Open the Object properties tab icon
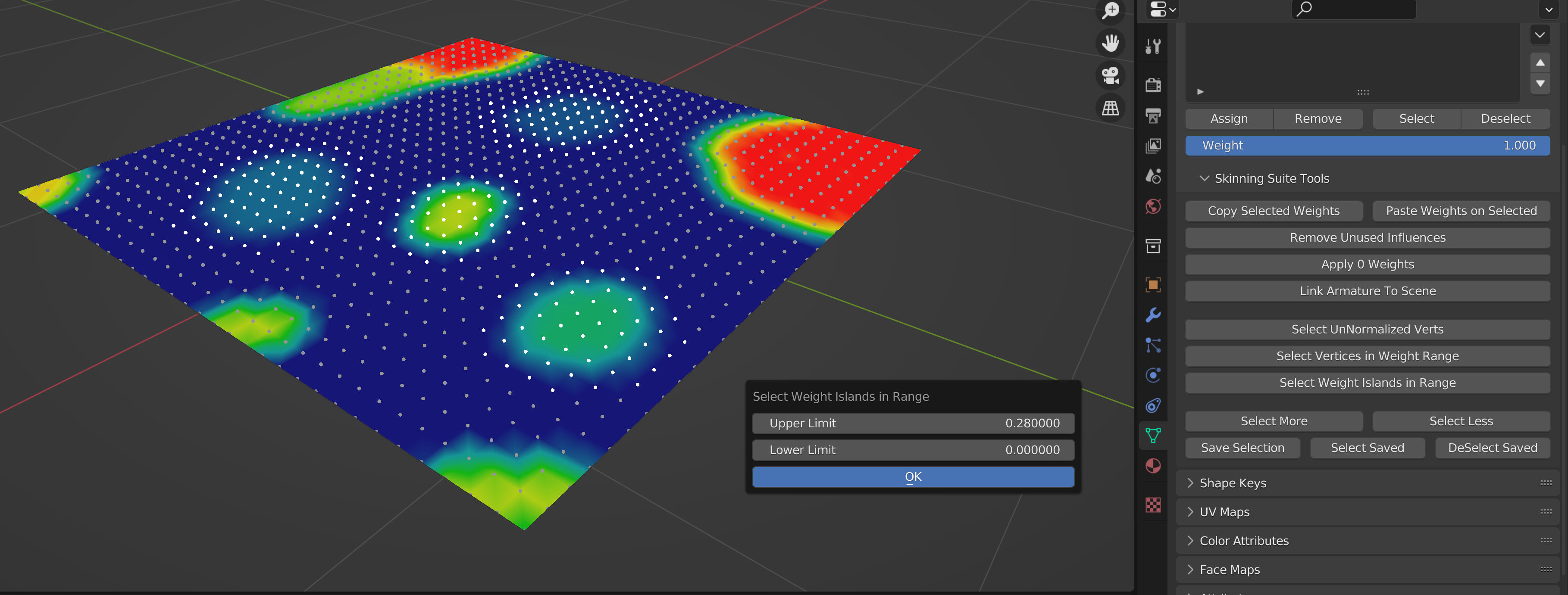 point(1153,285)
